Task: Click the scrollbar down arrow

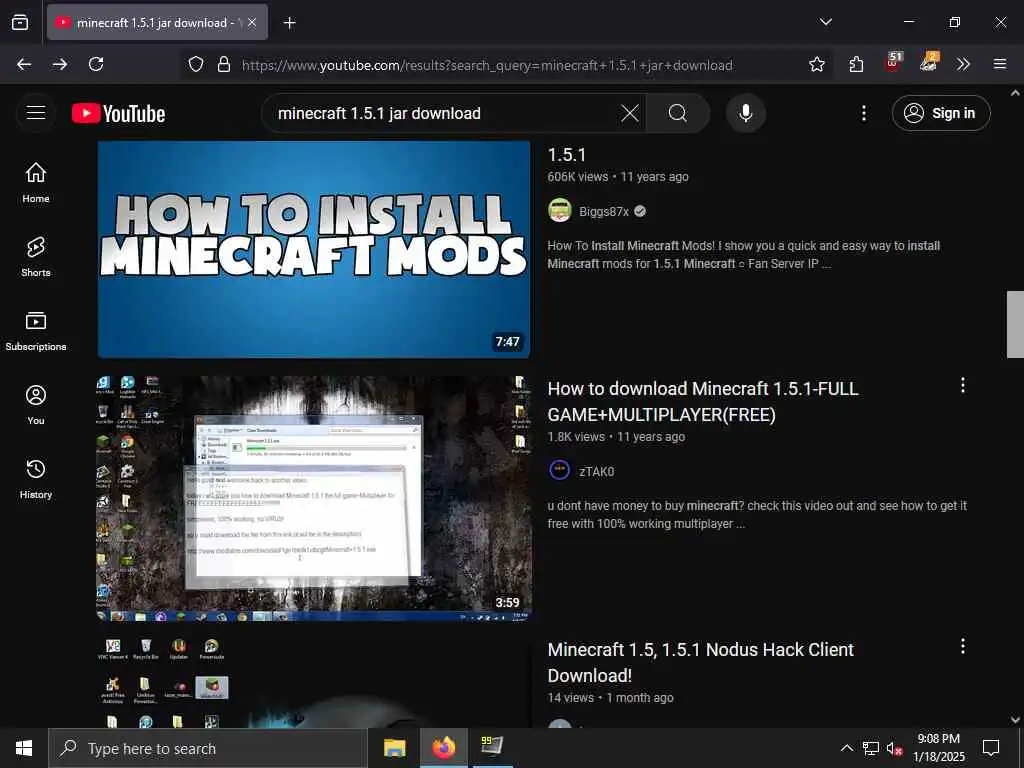Action: pos(1015,720)
